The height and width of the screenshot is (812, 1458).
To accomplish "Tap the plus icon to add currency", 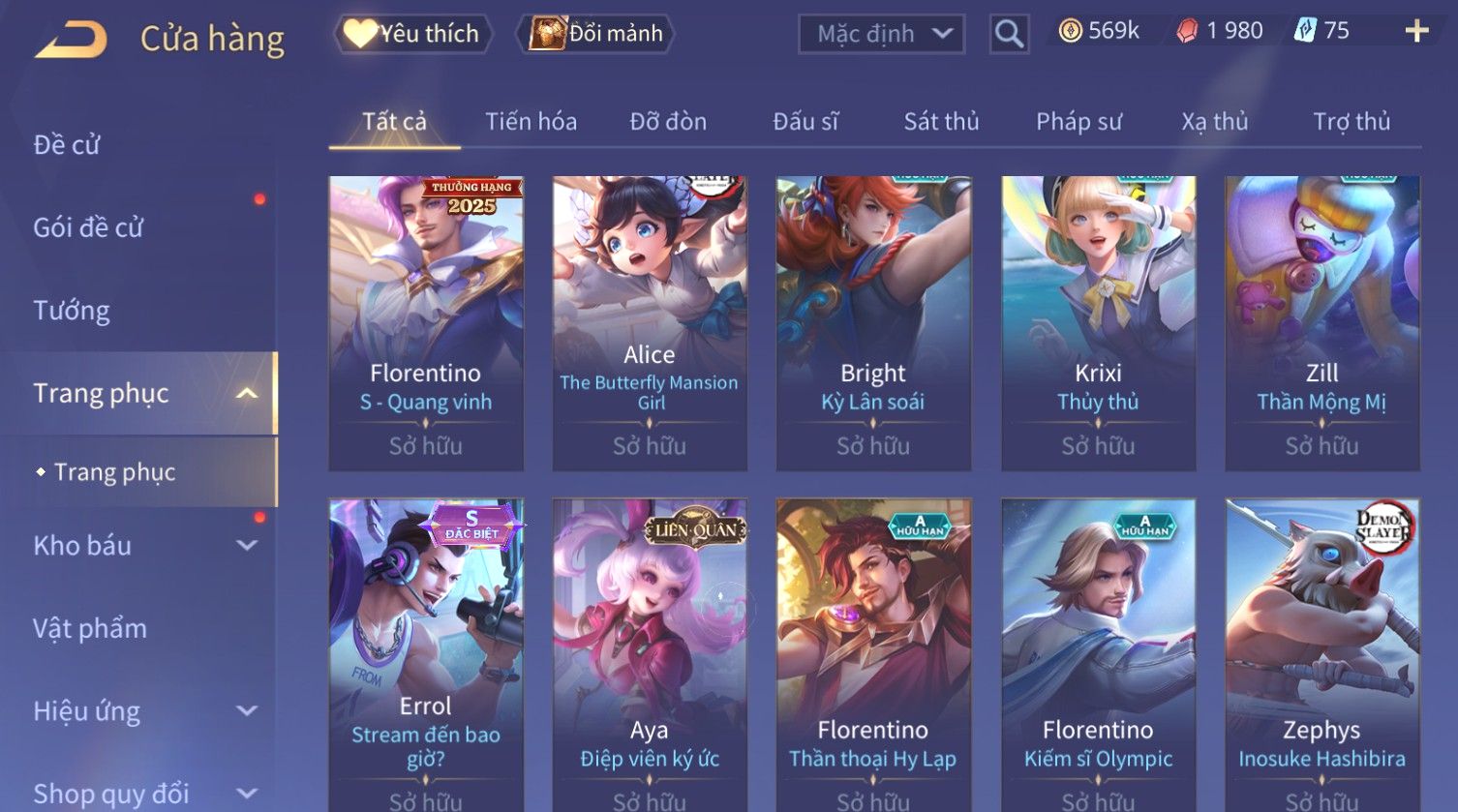I will click(x=1416, y=32).
